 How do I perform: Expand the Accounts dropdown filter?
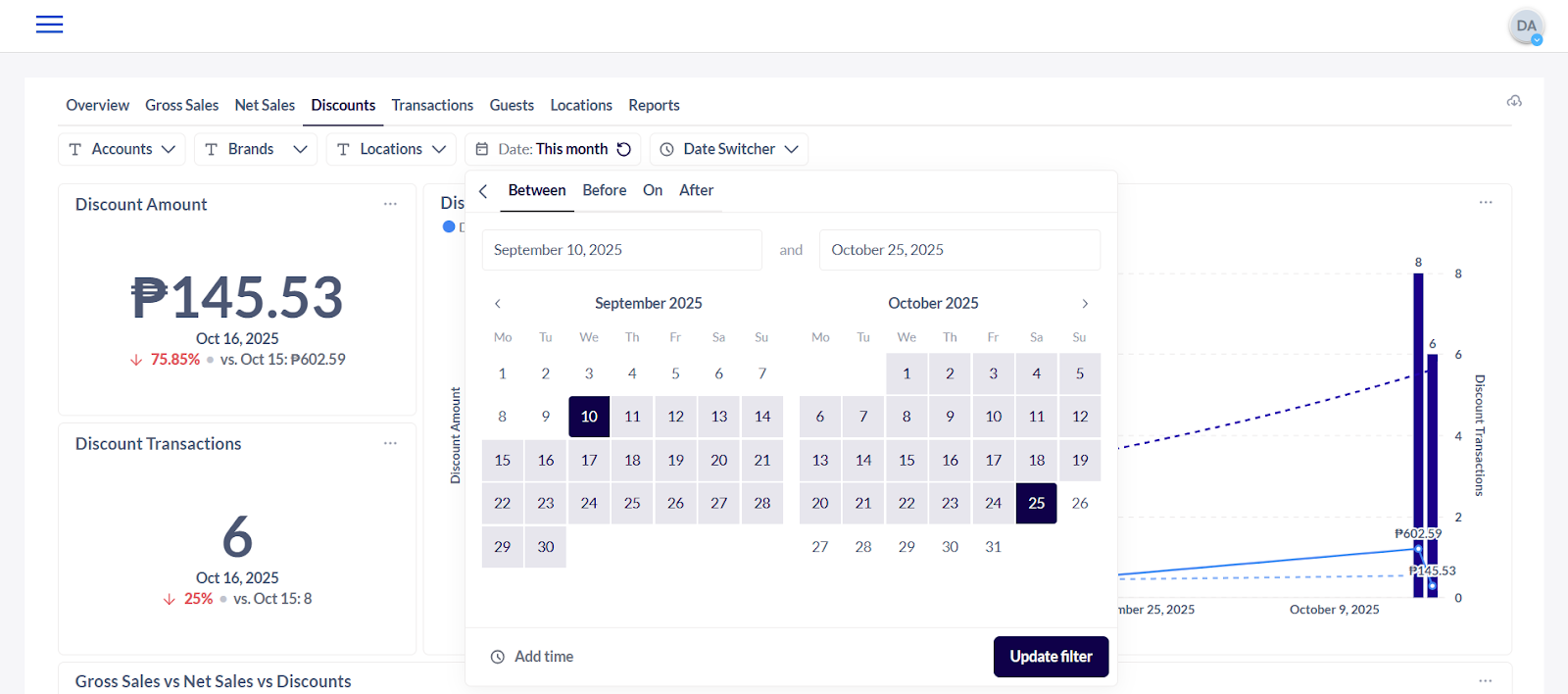122,149
